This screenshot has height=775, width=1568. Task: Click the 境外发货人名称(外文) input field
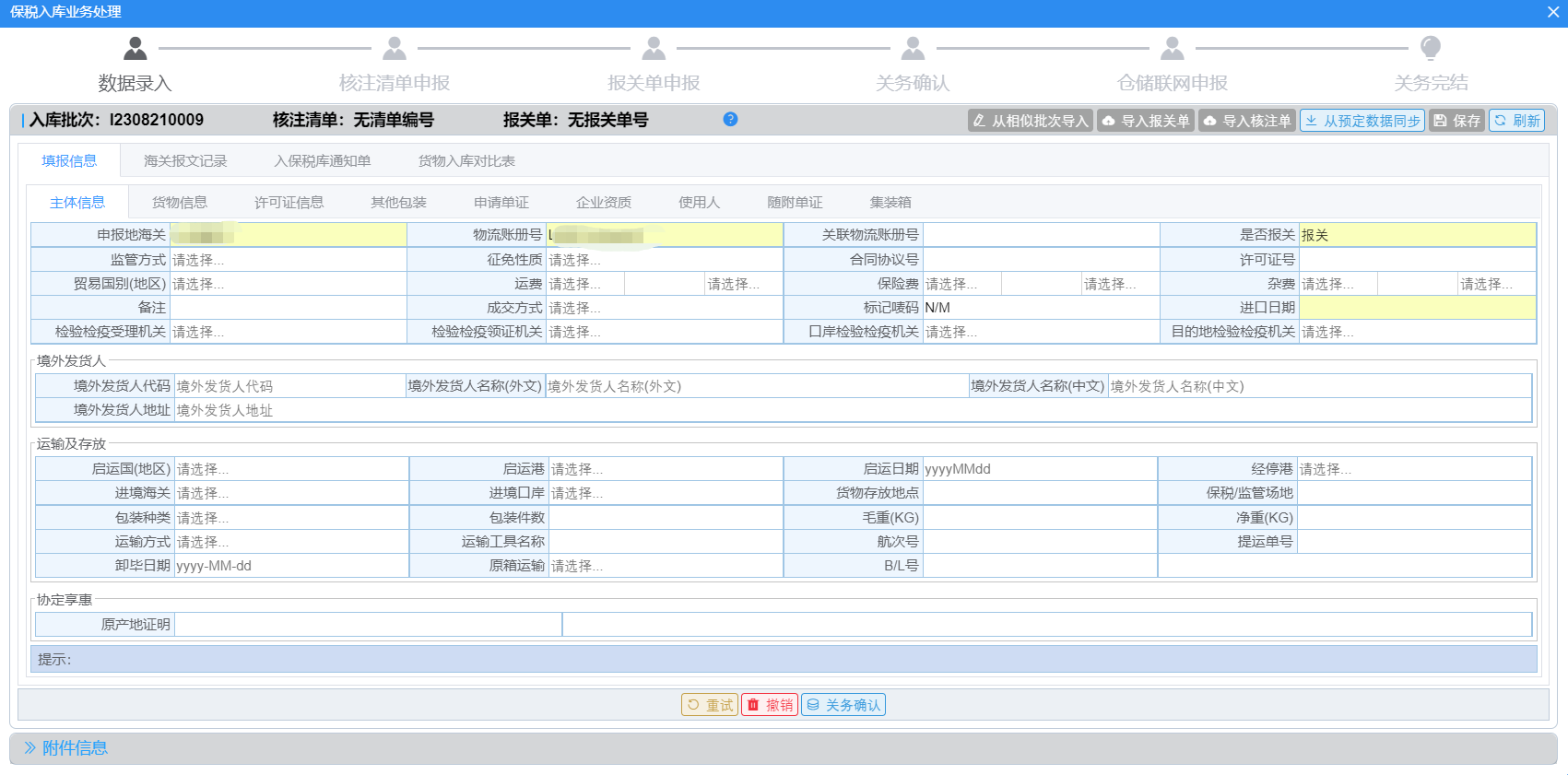point(756,386)
